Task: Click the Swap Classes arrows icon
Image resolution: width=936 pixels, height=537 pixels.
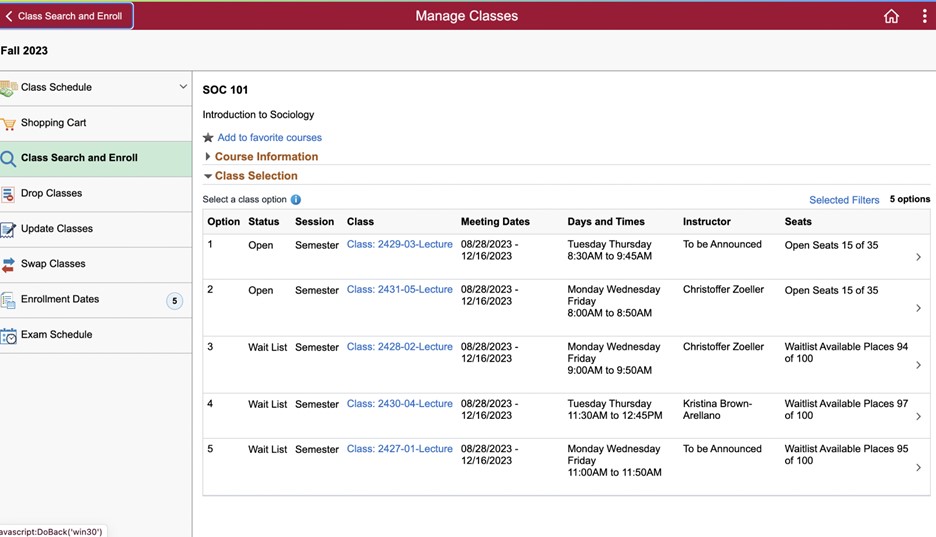Action: point(9,264)
